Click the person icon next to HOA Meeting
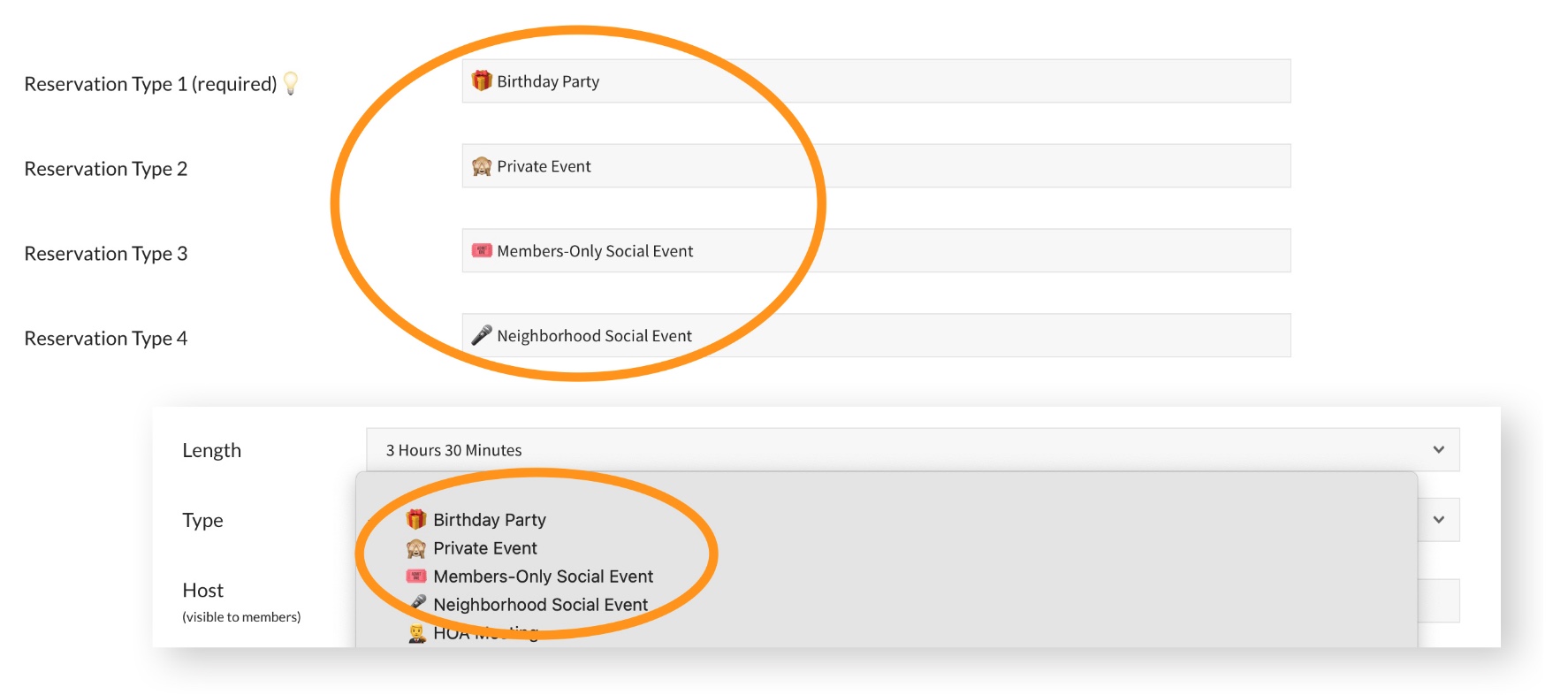Image resolution: width=1568 pixels, height=695 pixels. (417, 633)
